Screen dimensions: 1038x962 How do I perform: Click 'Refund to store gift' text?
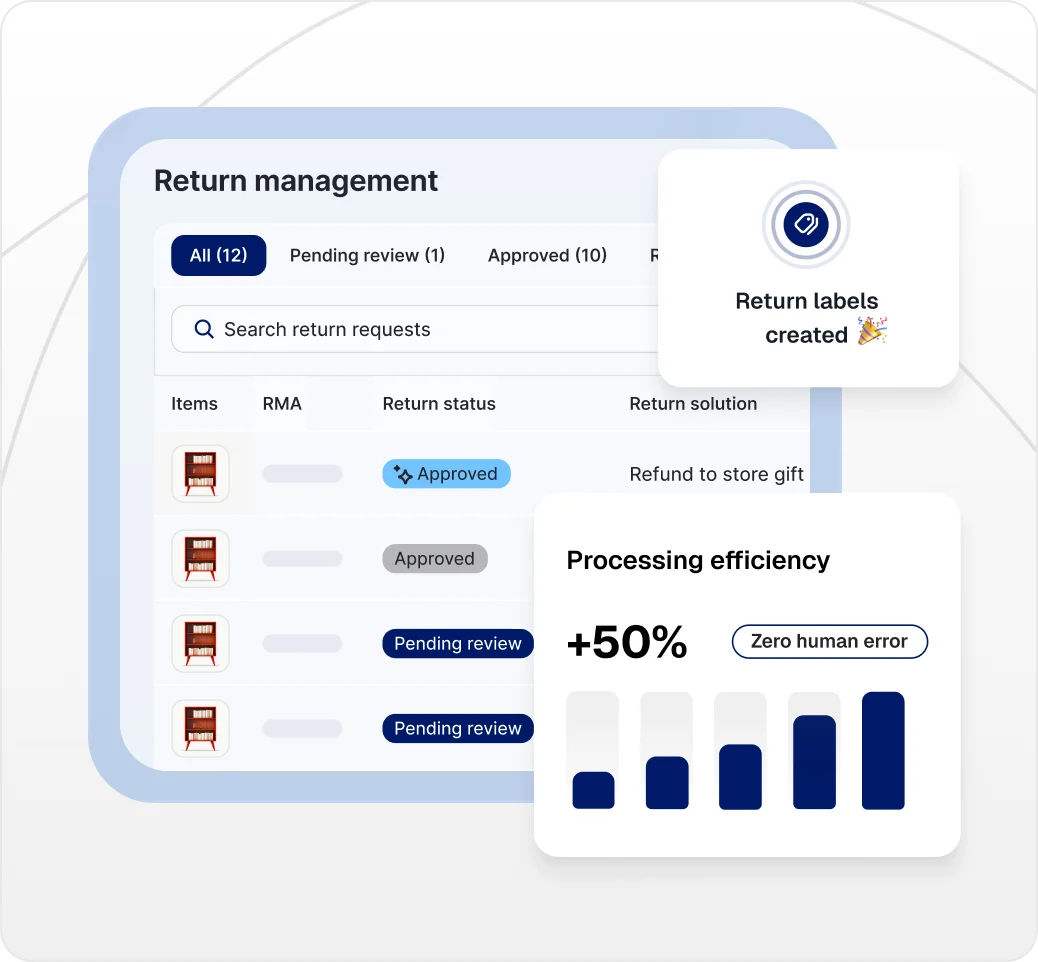[x=716, y=474]
